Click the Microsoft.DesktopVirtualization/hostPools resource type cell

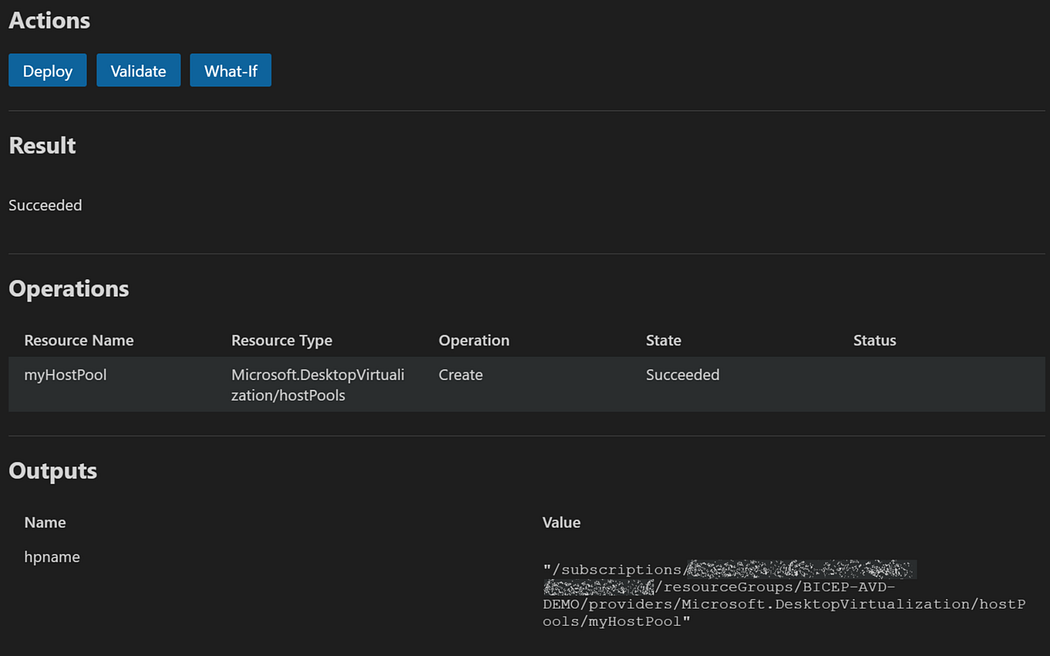coord(318,385)
